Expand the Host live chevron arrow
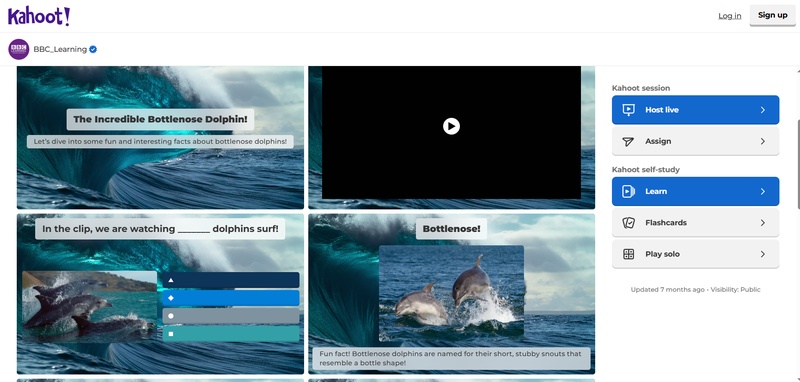The height and width of the screenshot is (382, 800). [x=763, y=110]
